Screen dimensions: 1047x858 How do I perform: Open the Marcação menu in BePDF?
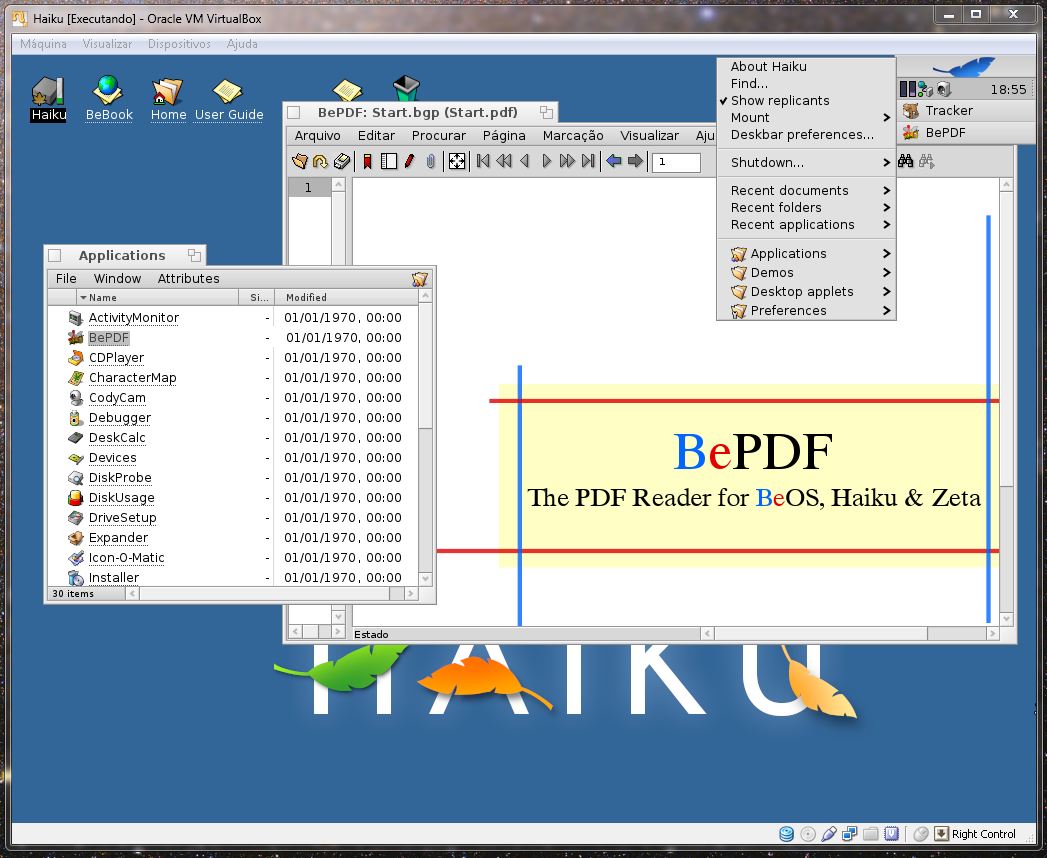coord(573,136)
